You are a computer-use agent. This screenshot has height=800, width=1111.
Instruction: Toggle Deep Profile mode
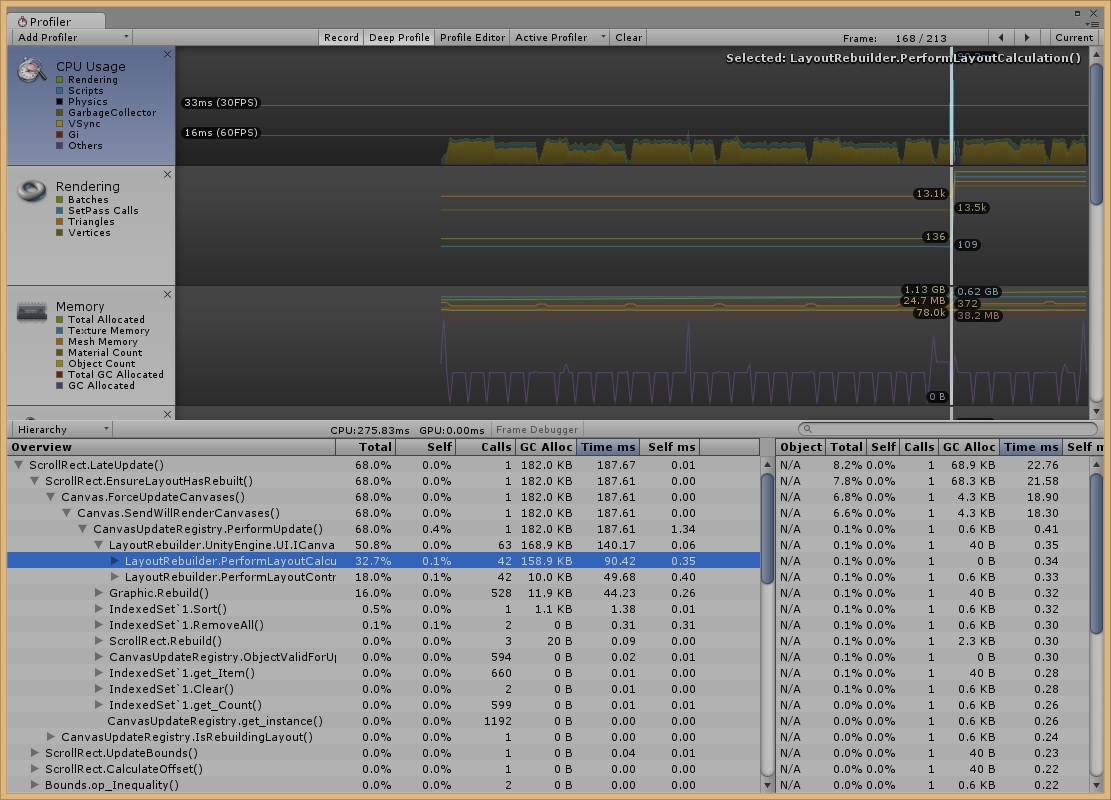[x=399, y=38]
